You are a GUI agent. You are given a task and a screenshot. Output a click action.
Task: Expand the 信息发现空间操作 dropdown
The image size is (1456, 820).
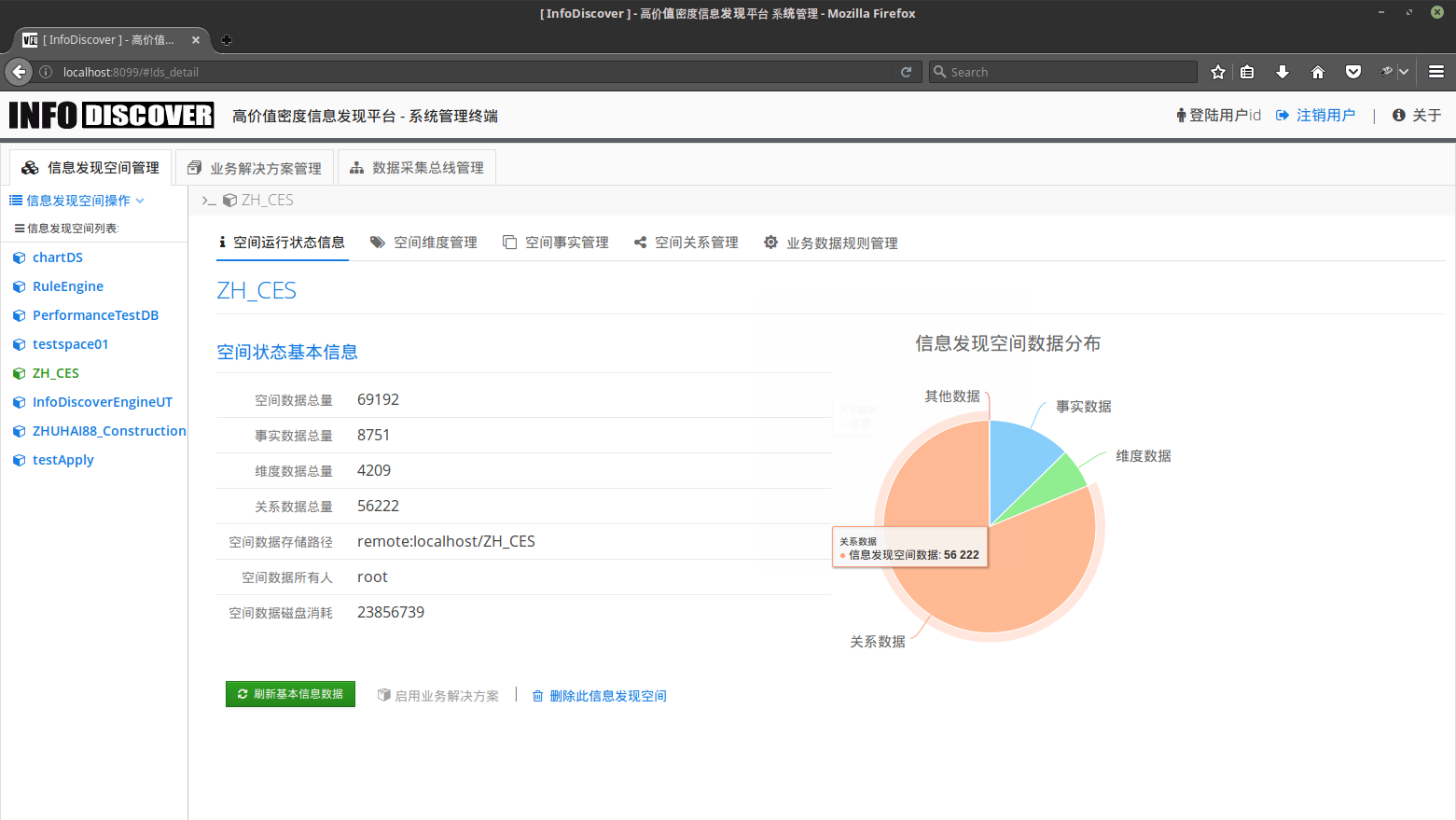click(x=77, y=201)
